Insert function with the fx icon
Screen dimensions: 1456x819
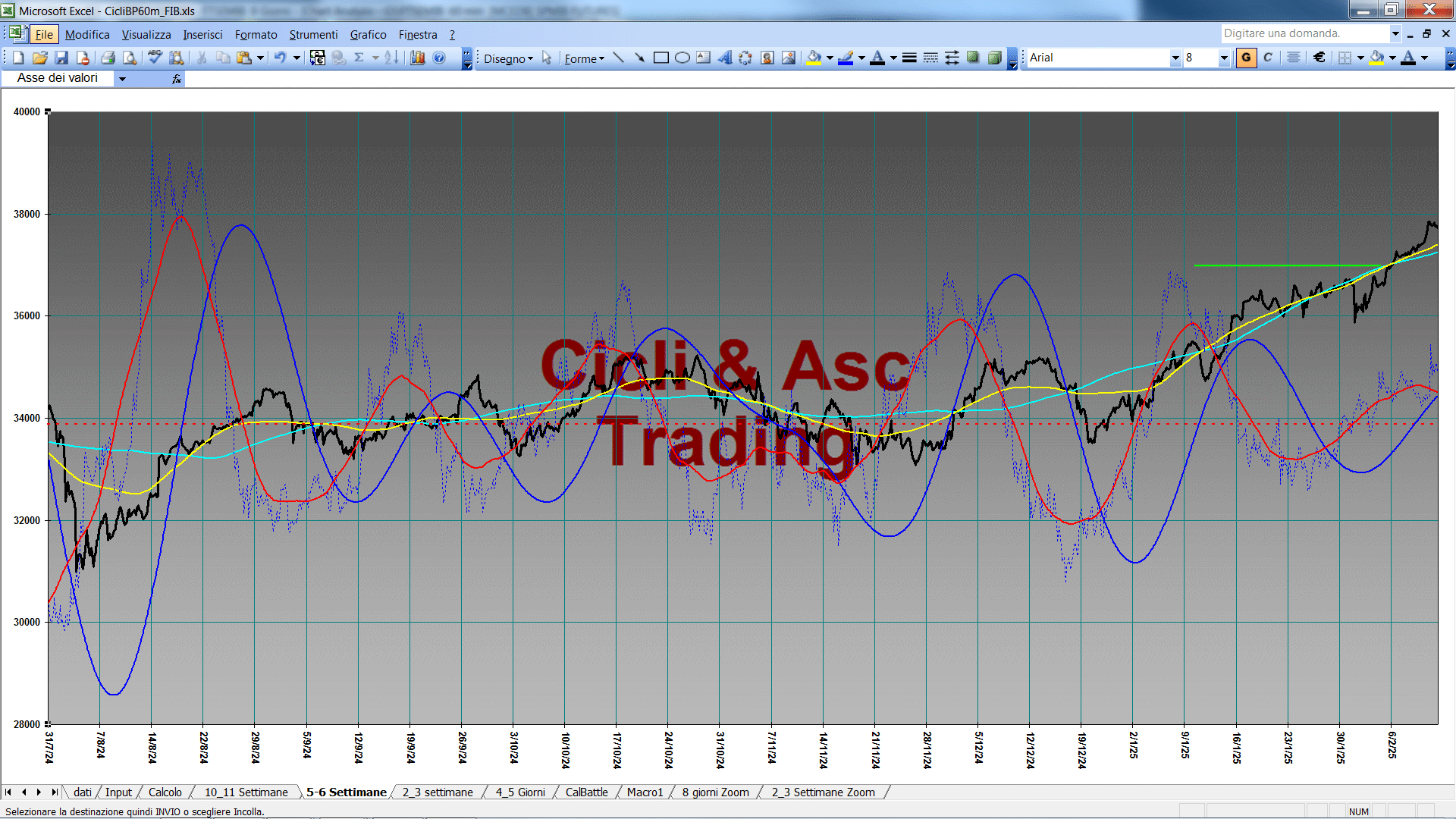pos(176,79)
